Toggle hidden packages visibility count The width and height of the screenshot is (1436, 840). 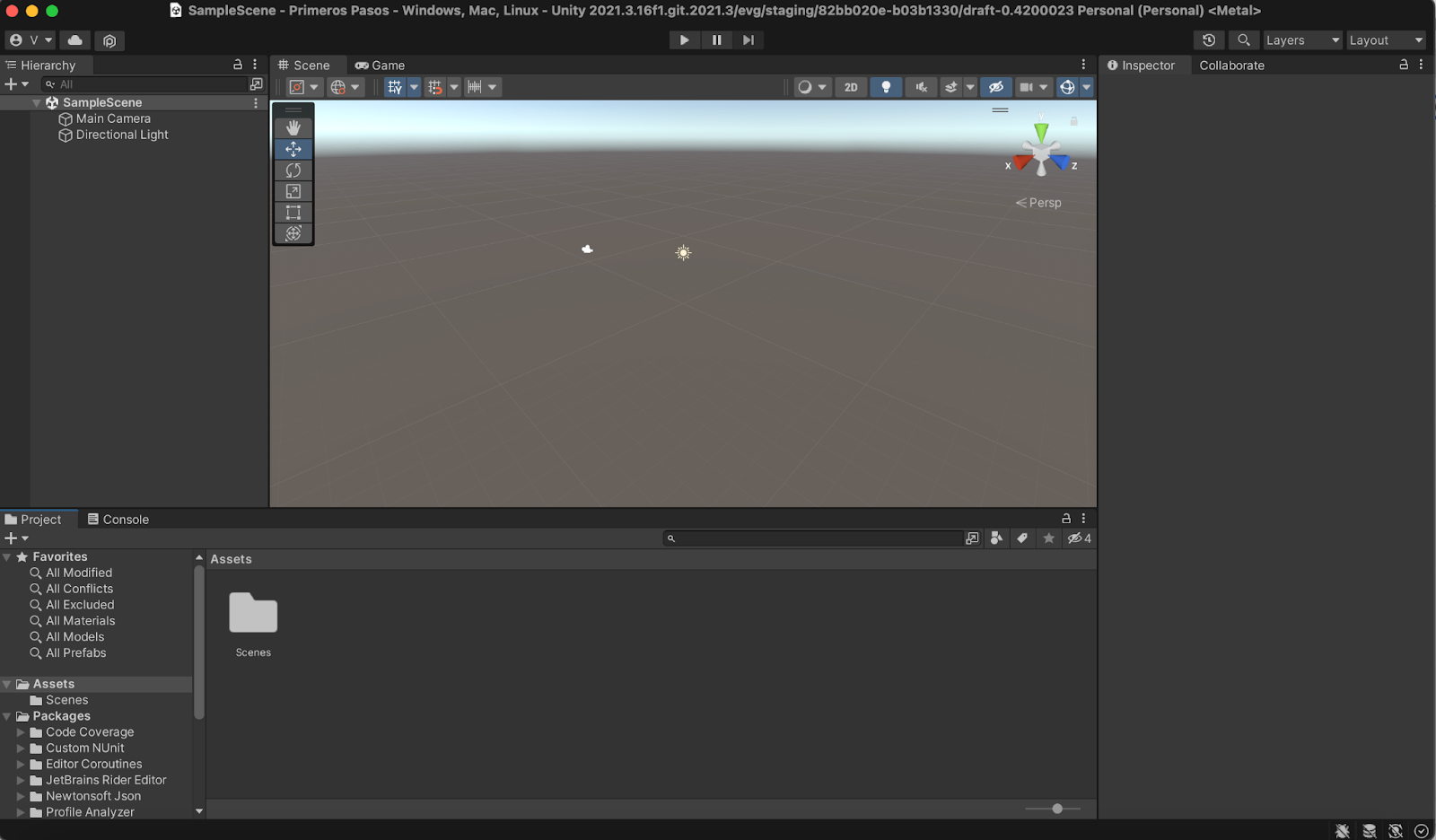coord(1079,538)
